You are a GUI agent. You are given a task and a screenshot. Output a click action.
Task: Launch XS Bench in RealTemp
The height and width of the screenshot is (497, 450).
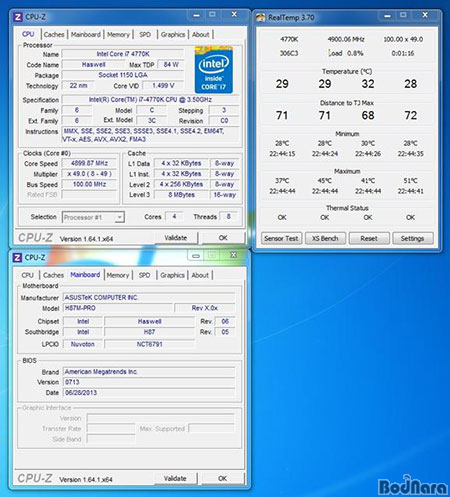[325, 238]
